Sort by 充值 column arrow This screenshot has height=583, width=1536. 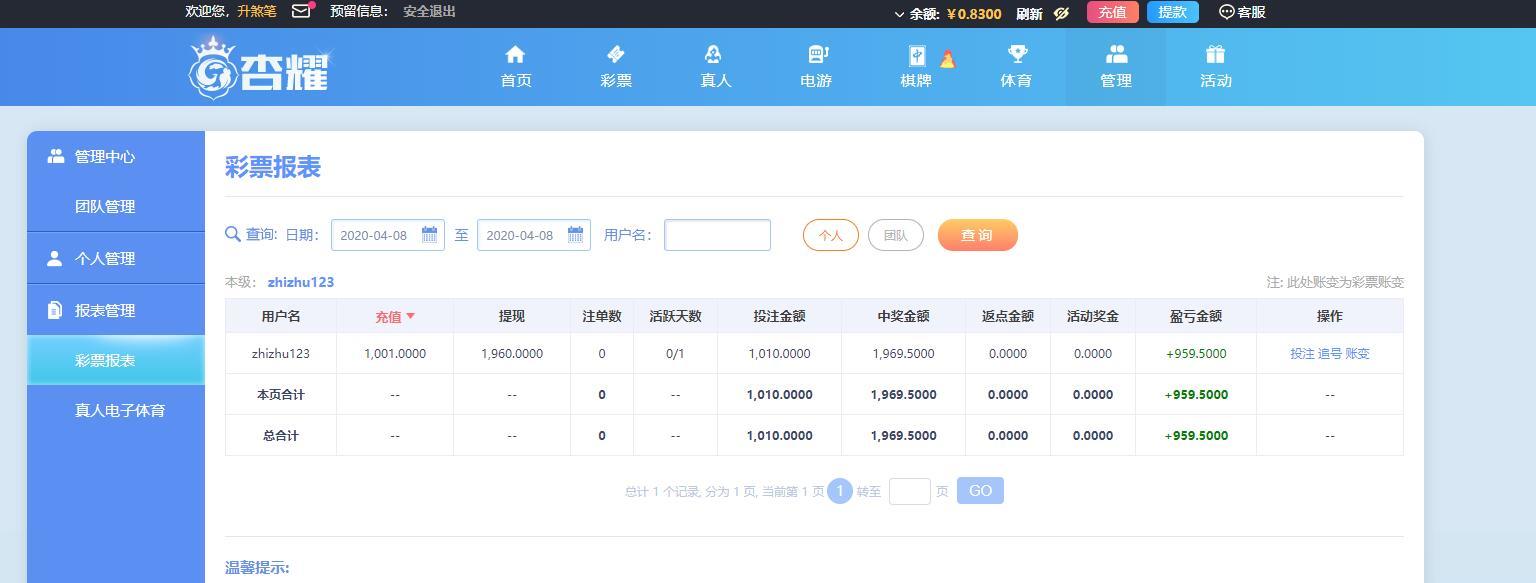(410, 316)
